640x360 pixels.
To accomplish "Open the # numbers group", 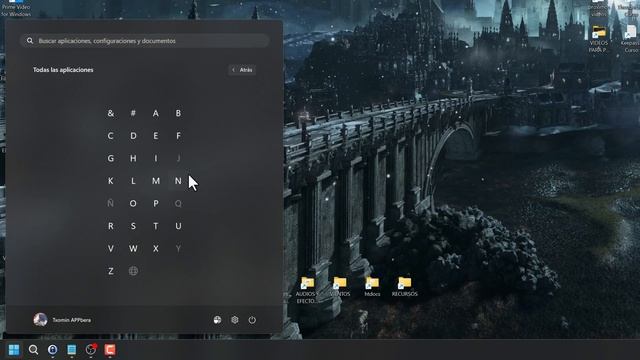I will click(133, 113).
